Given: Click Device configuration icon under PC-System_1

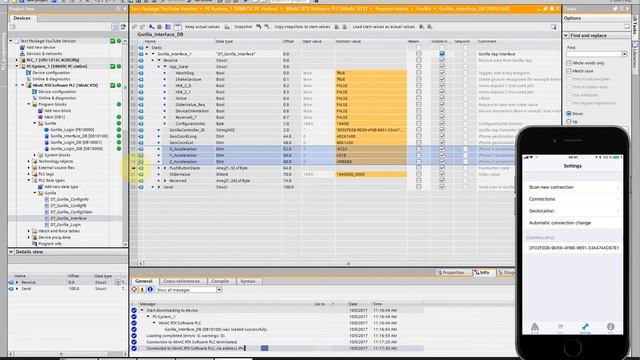Looking at the screenshot, I should [x=29, y=73].
